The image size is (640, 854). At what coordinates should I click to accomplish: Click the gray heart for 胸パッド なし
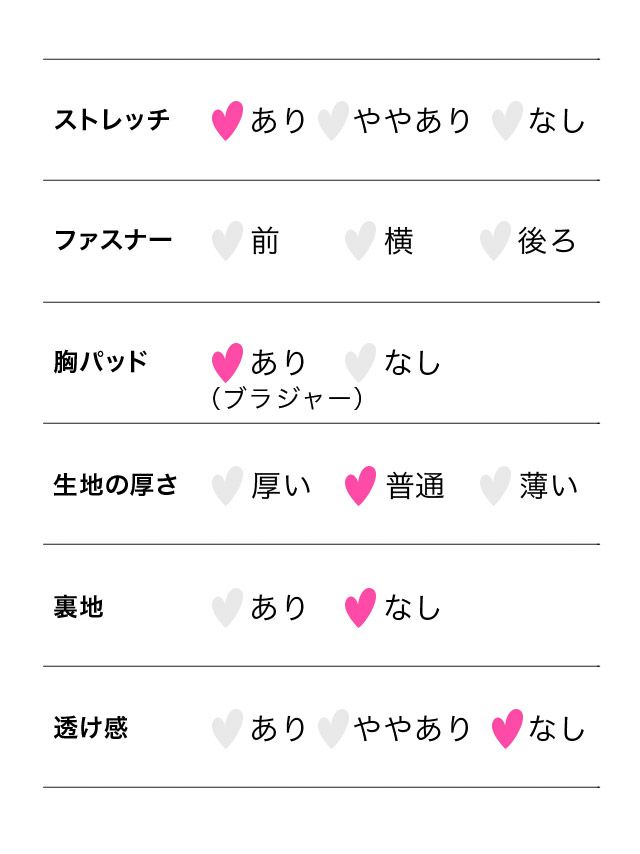pos(360,363)
